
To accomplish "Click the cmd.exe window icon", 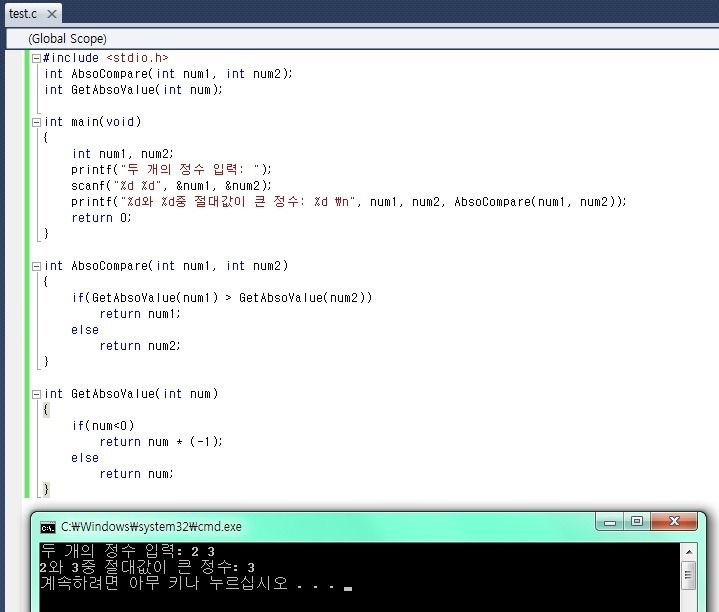I will tap(48, 528).
